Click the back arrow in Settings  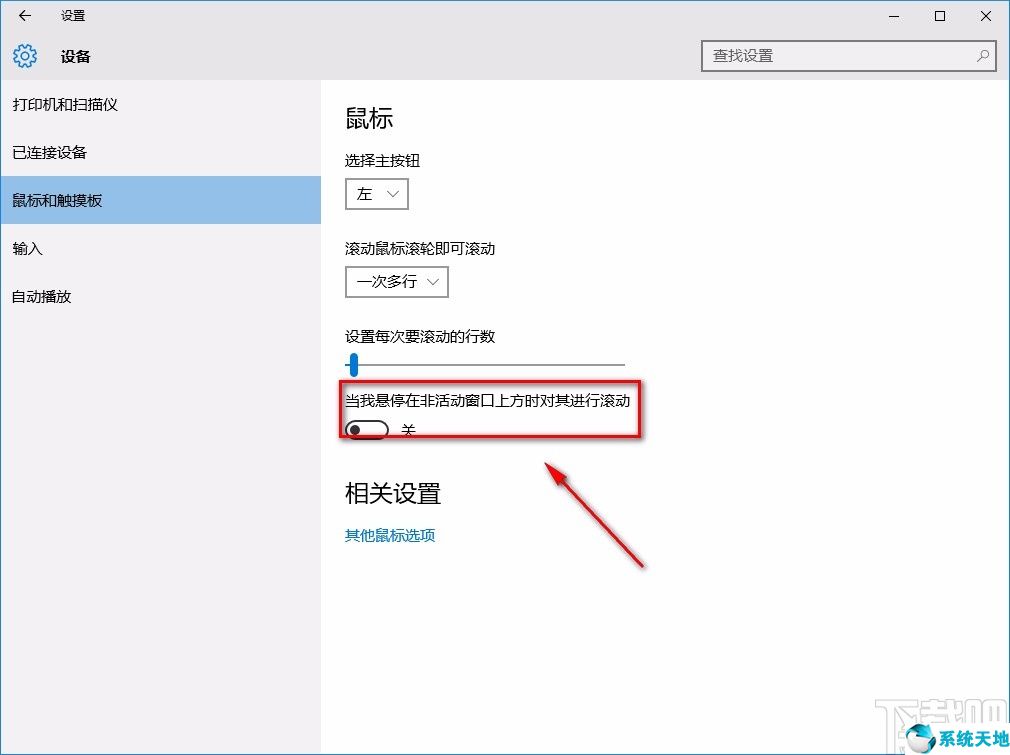[24, 16]
